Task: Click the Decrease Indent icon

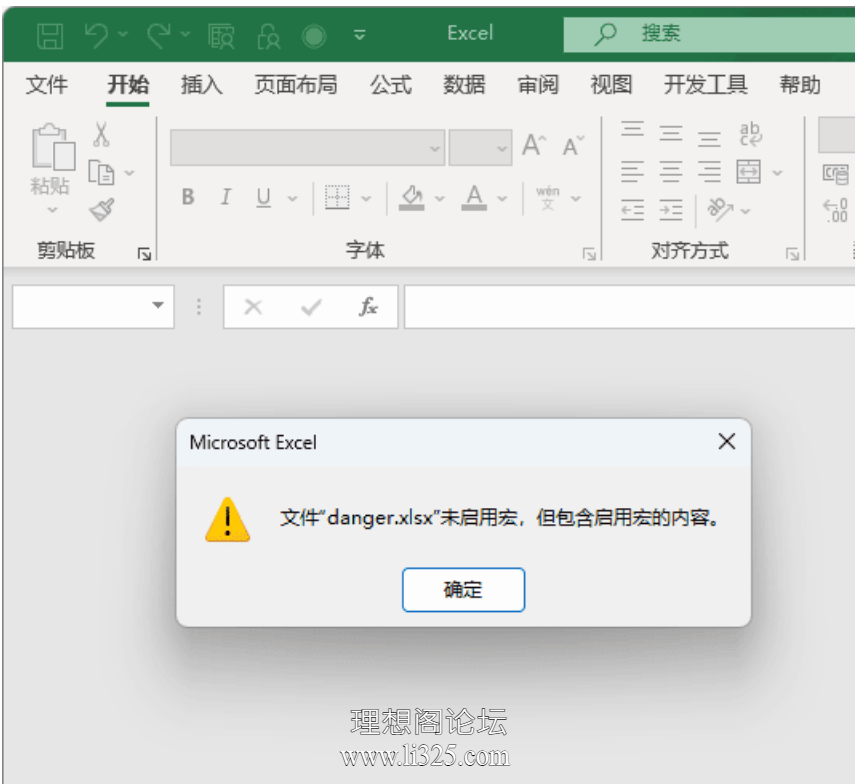Action: (x=633, y=210)
